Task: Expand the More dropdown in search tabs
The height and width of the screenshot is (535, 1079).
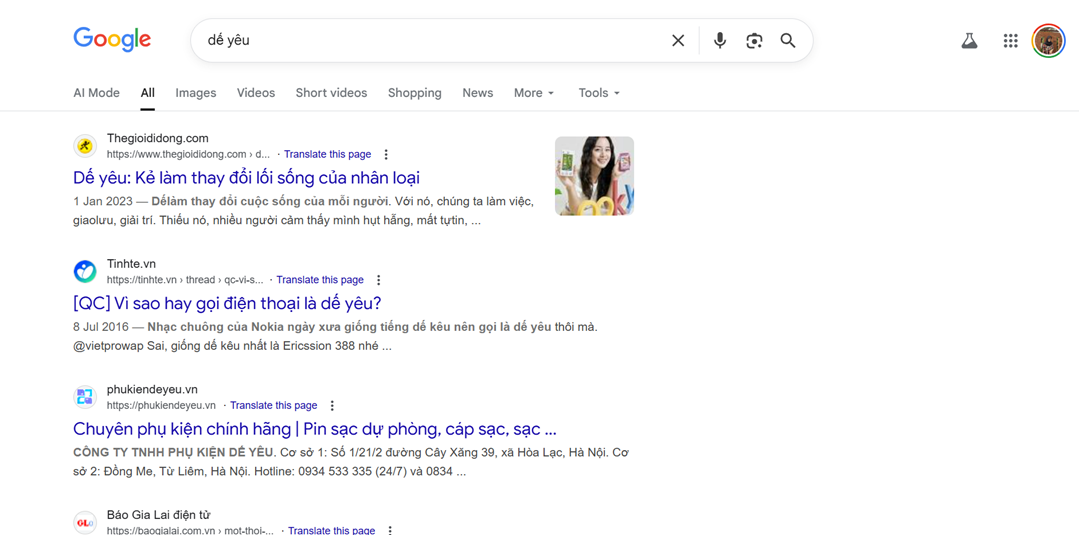Action: click(x=533, y=93)
